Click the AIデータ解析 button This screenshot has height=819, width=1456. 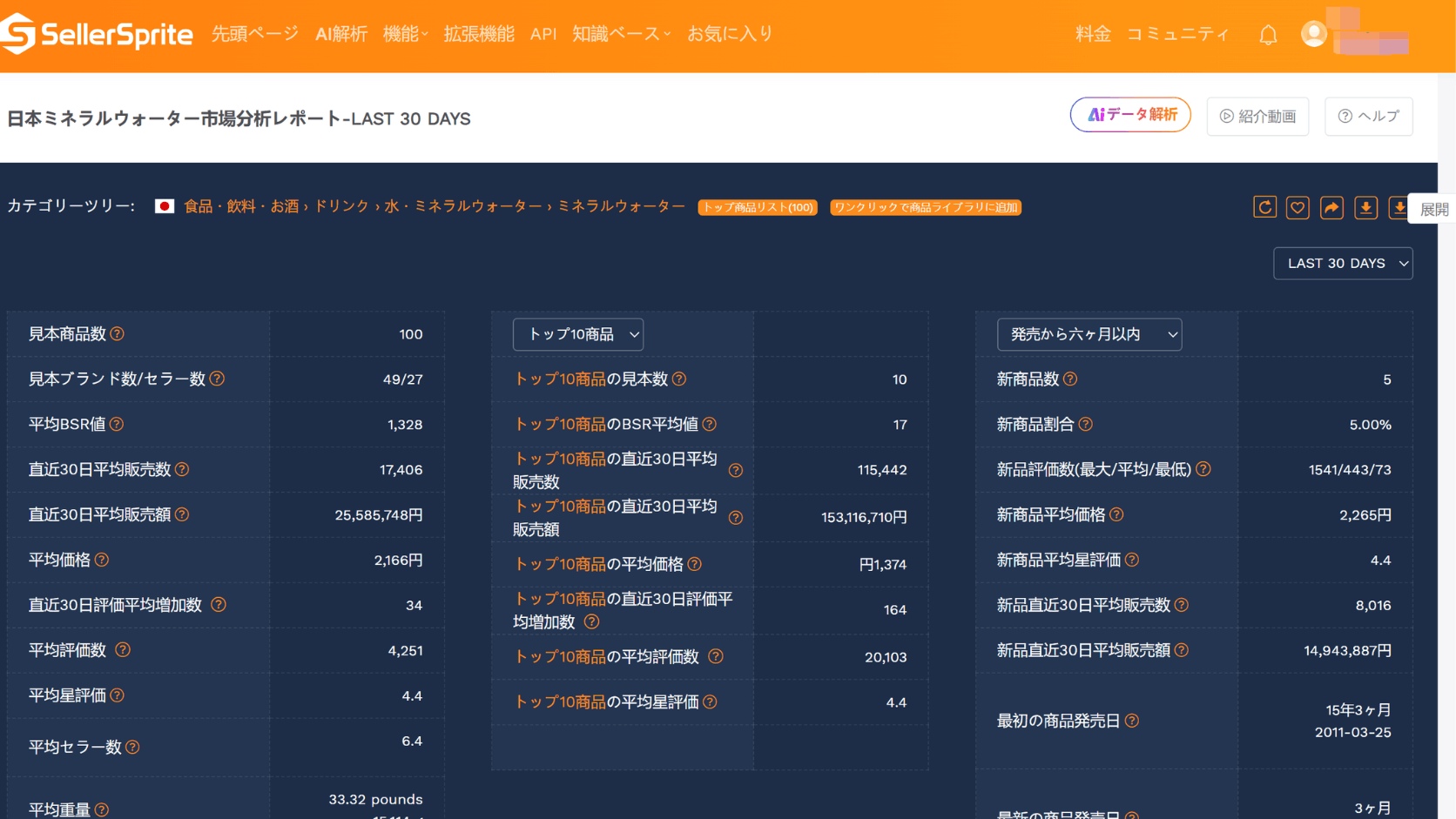tap(1130, 115)
